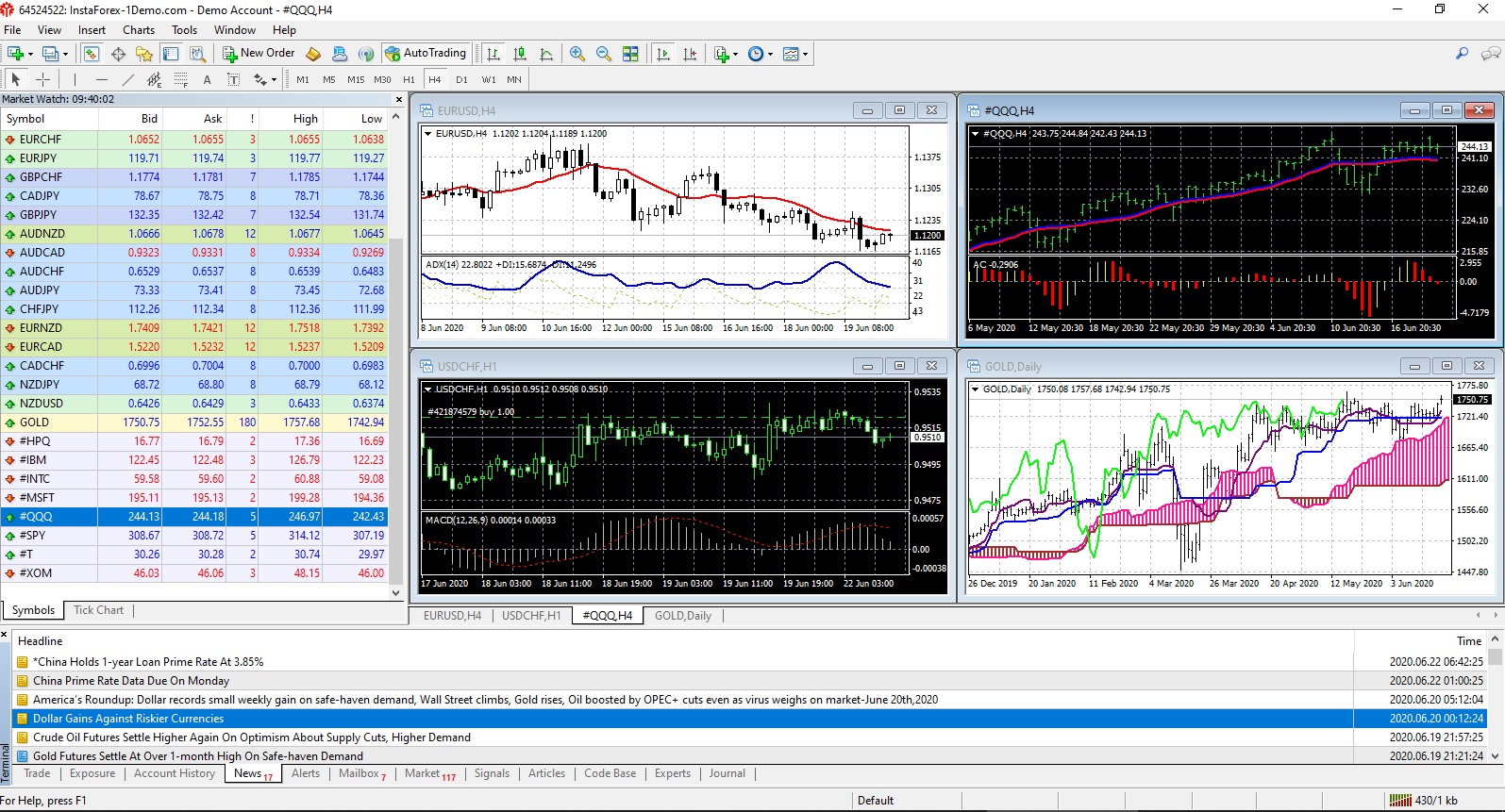Select the Draw Horizontal Line tool
This screenshot has height=812, width=1505.
click(101, 79)
